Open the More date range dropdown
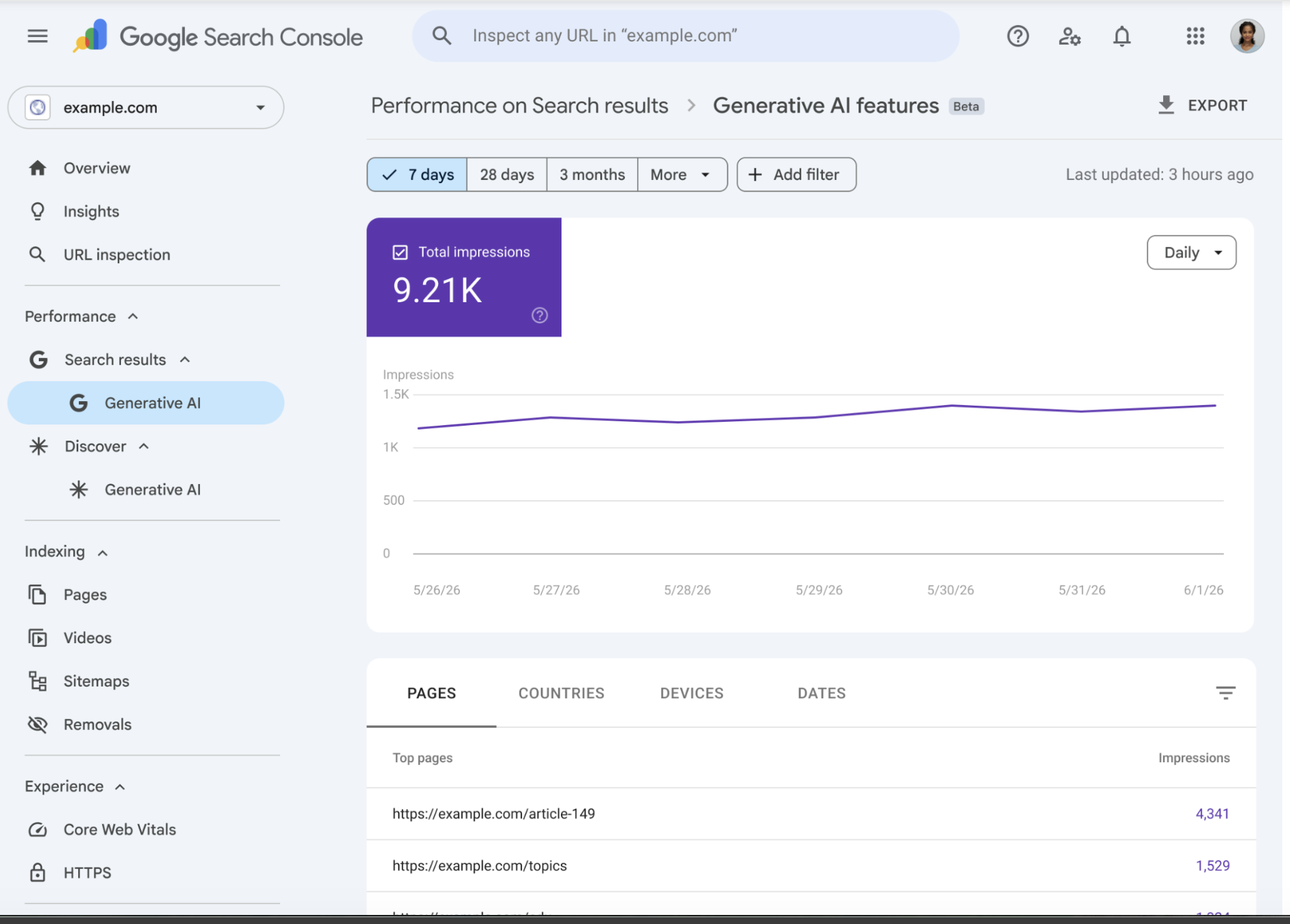The width and height of the screenshot is (1290, 924). tap(683, 175)
